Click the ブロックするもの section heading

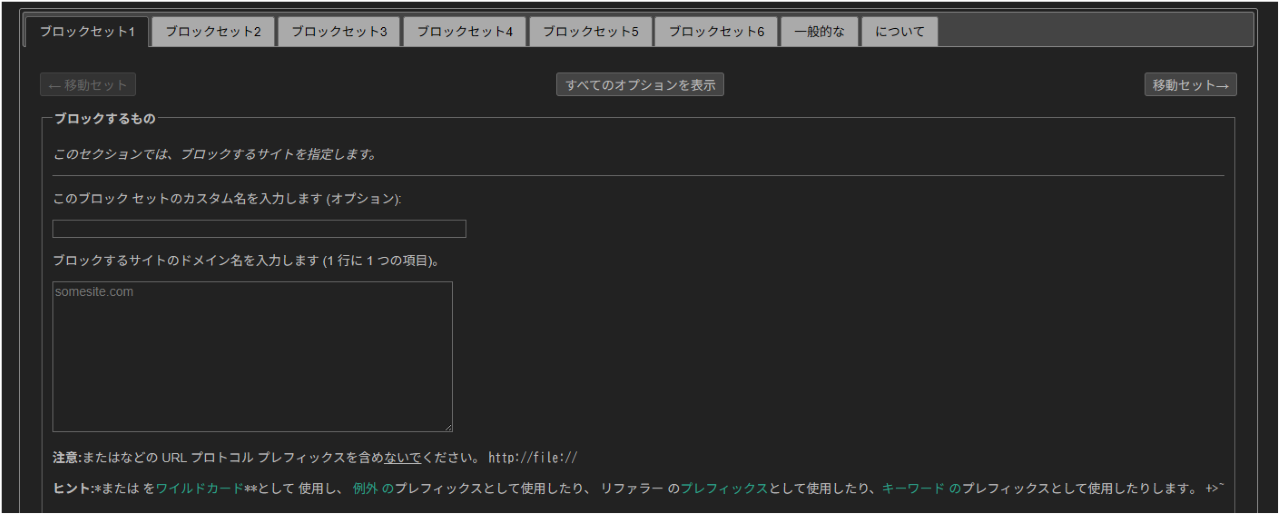tap(105, 119)
